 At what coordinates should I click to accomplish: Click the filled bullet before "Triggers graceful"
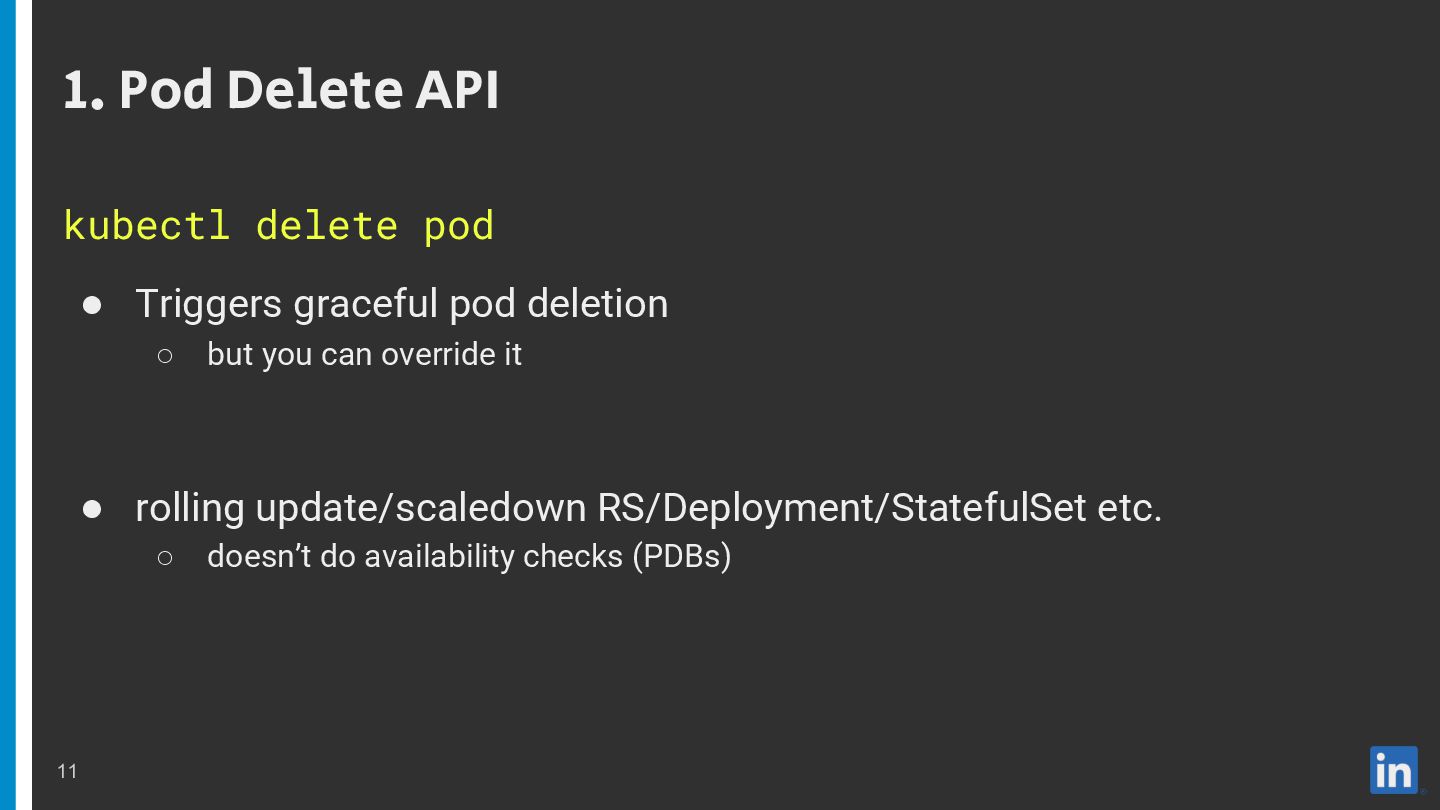92,305
